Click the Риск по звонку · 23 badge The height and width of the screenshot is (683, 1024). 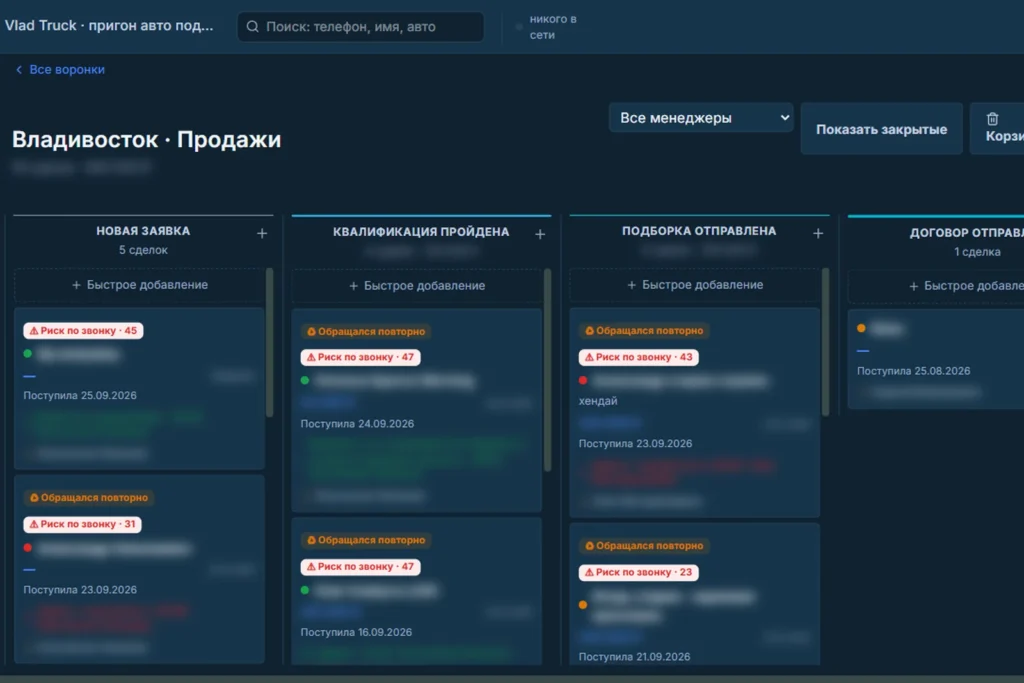tap(638, 572)
